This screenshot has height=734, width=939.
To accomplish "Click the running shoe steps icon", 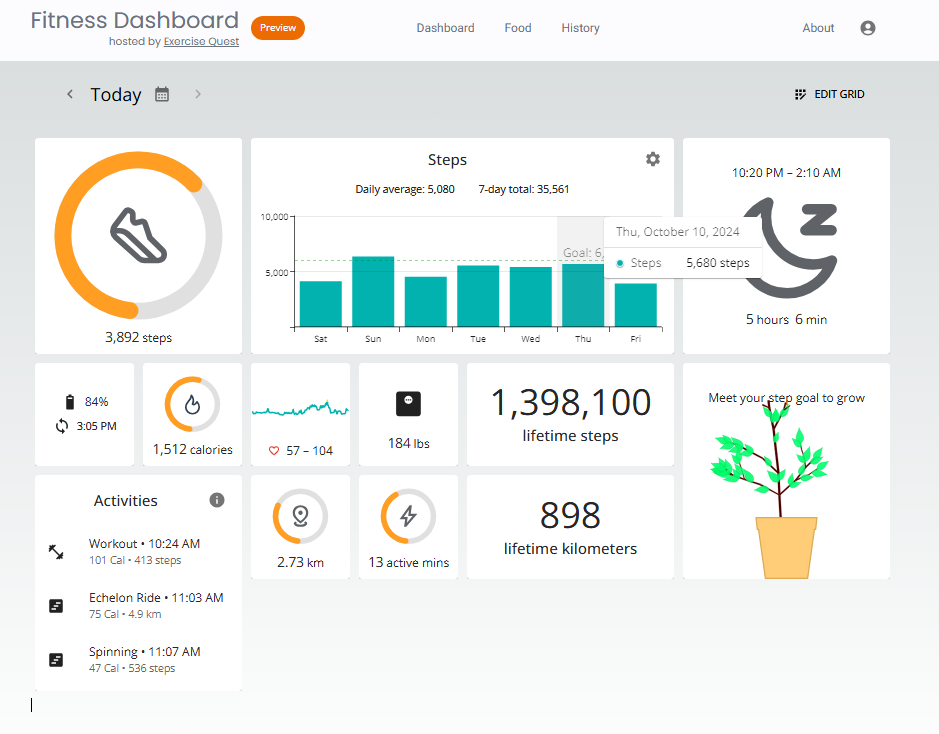I will tap(138, 235).
